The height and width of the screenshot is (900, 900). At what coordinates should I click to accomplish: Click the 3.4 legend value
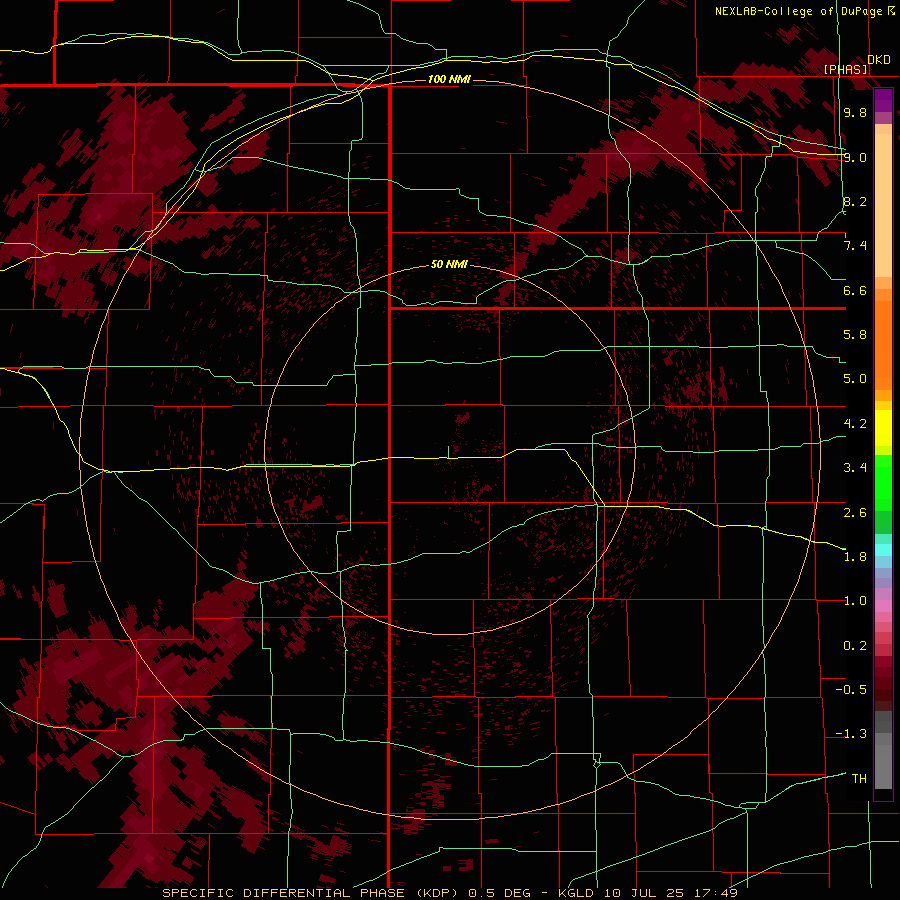pyautogui.click(x=855, y=468)
